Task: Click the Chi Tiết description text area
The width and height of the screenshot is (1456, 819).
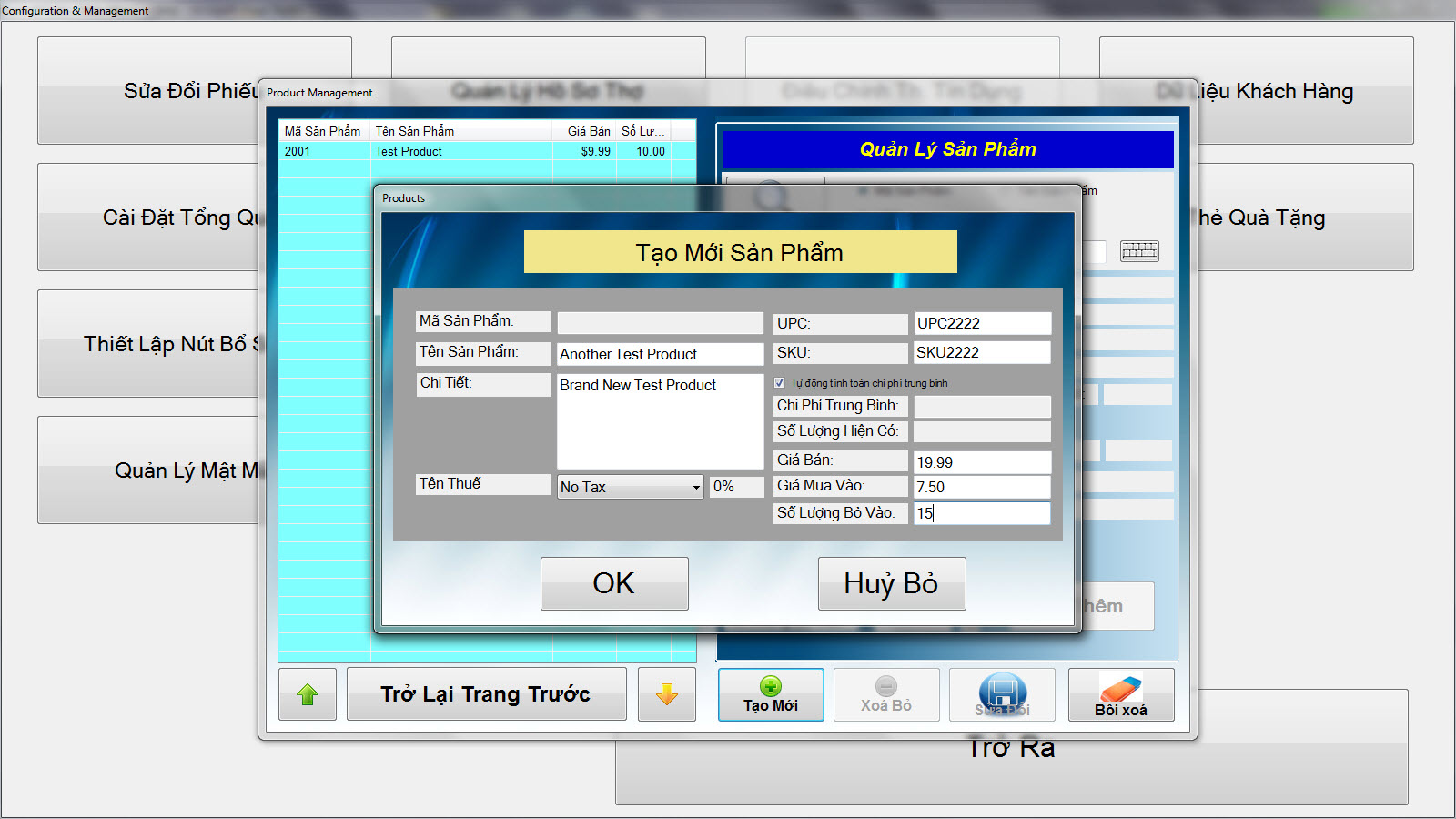Action: pyautogui.click(x=660, y=421)
